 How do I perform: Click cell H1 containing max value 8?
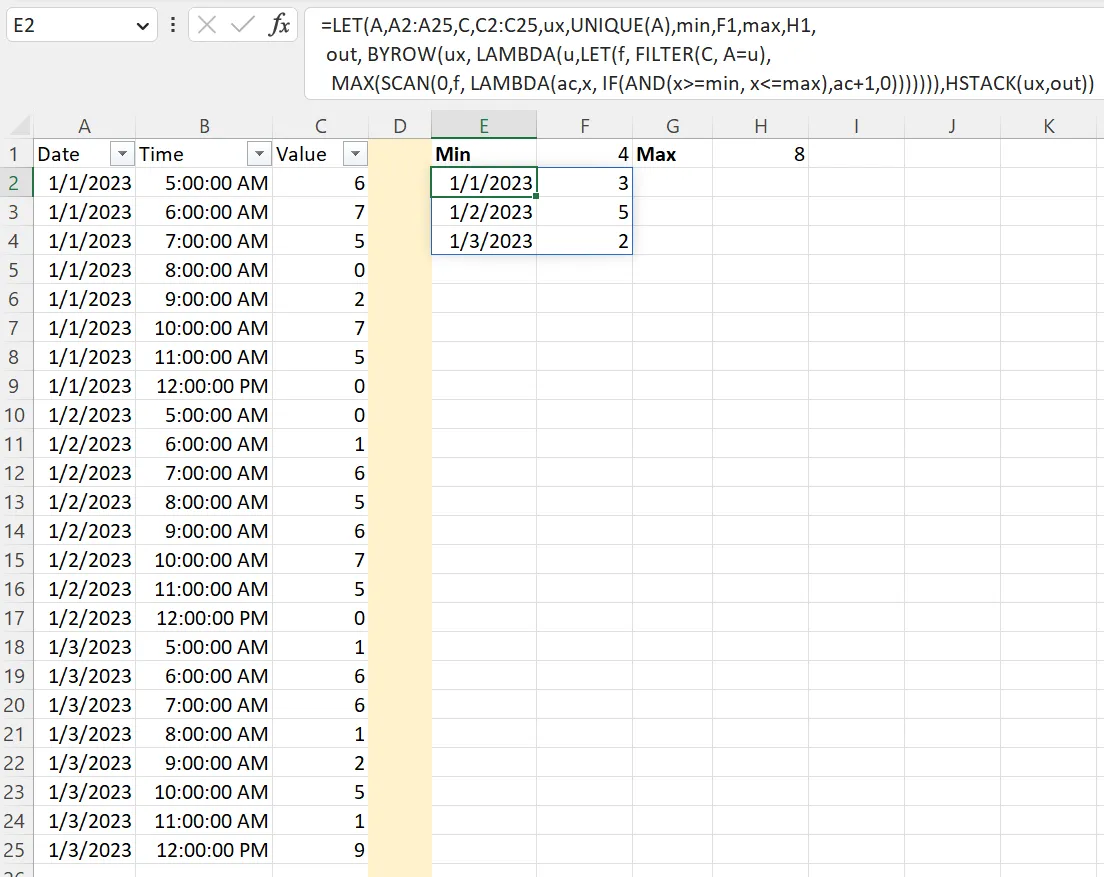coord(760,153)
